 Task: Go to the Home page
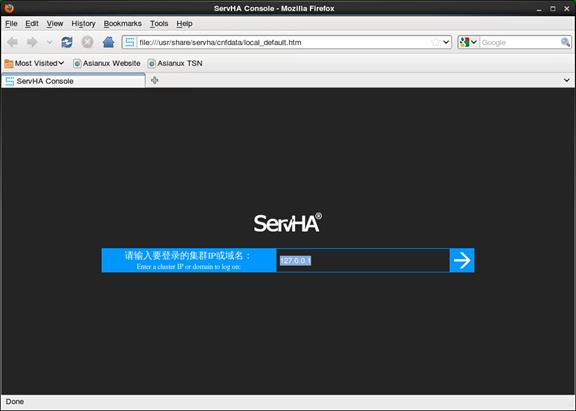(108, 42)
